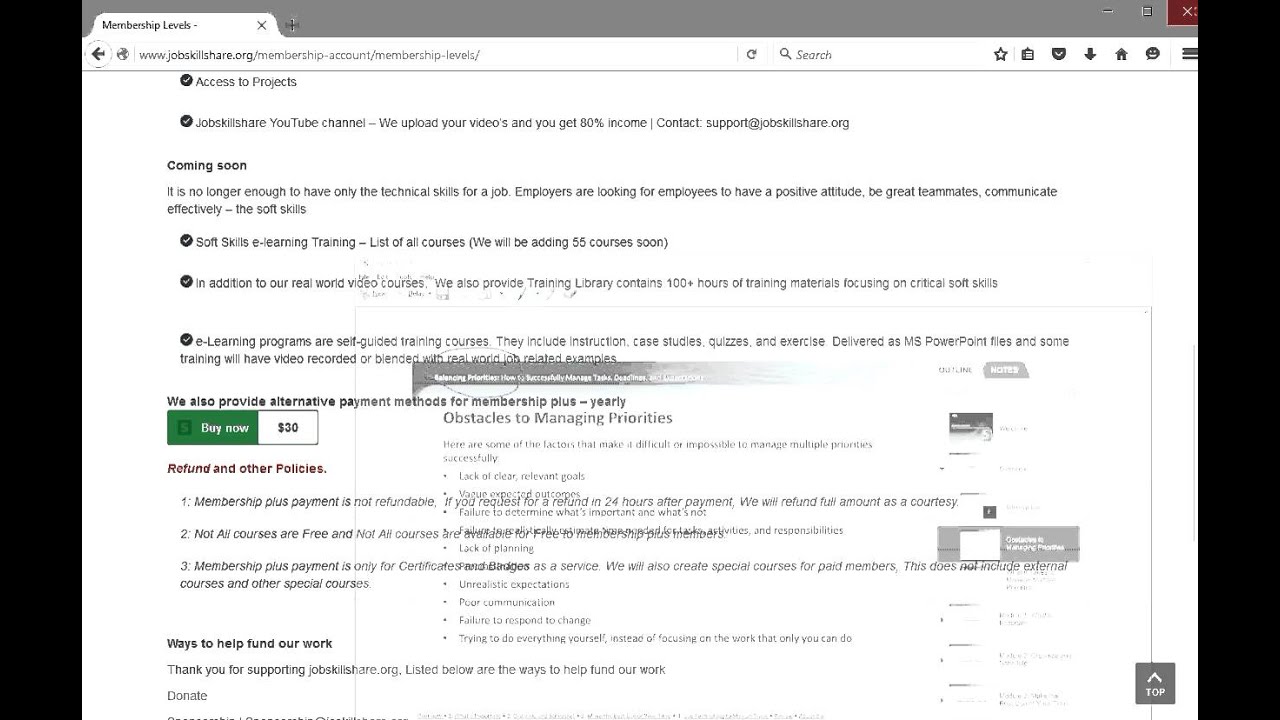Click the Donate text
Viewport: 1280px width, 720px height.
pos(187,696)
